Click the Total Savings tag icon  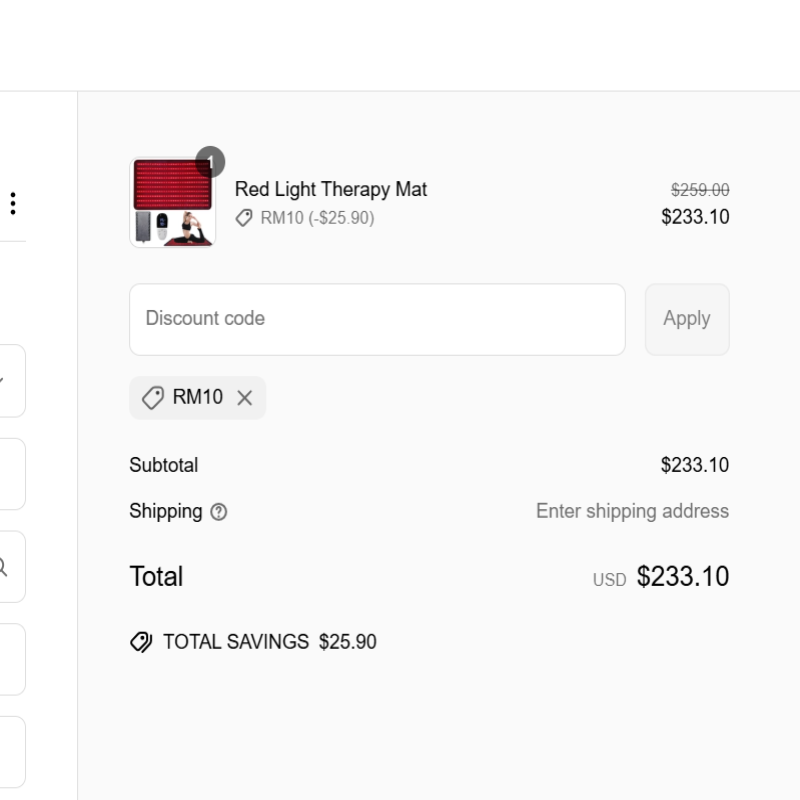click(141, 642)
